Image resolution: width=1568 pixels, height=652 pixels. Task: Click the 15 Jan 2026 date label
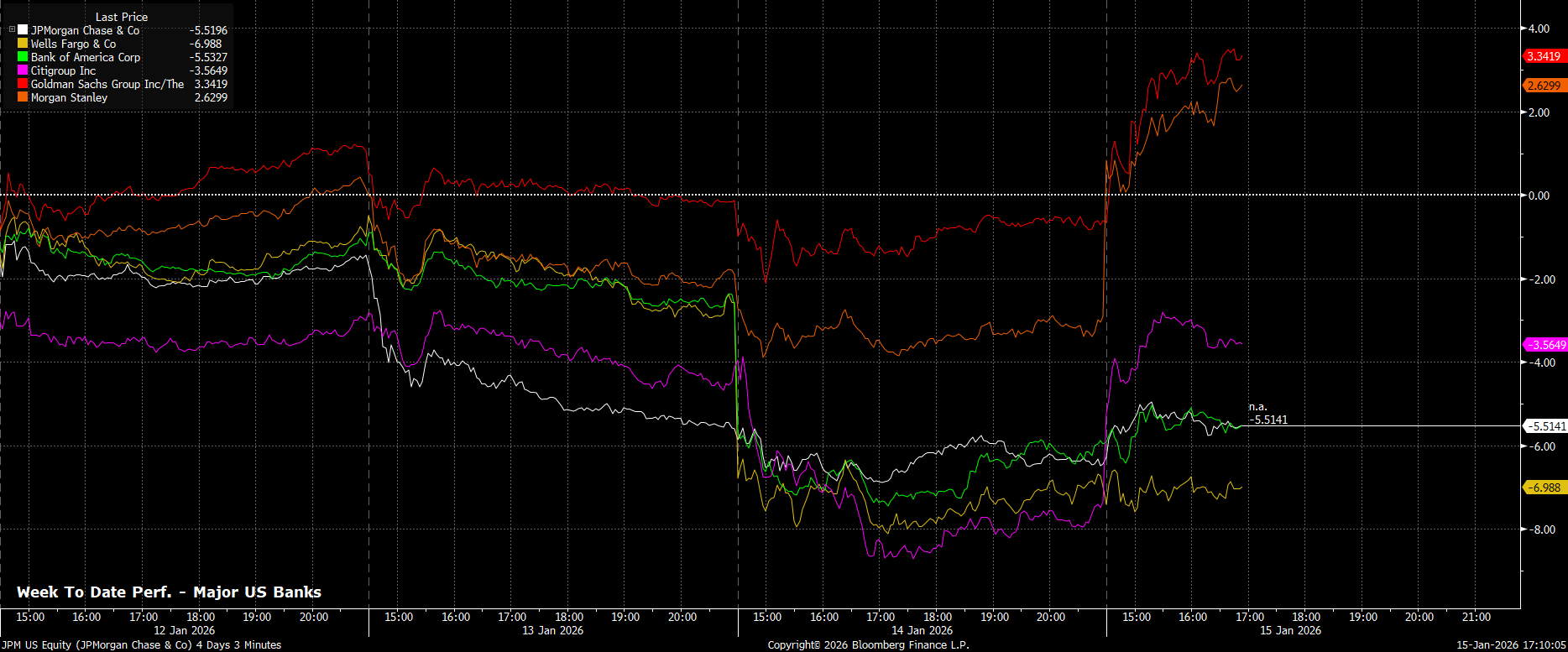point(1290,630)
